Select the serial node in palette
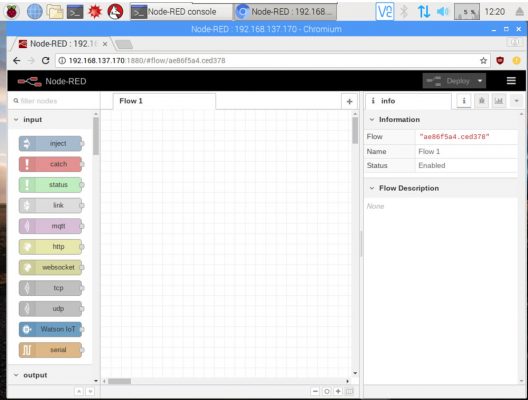The height and width of the screenshot is (400, 528). tap(51, 350)
